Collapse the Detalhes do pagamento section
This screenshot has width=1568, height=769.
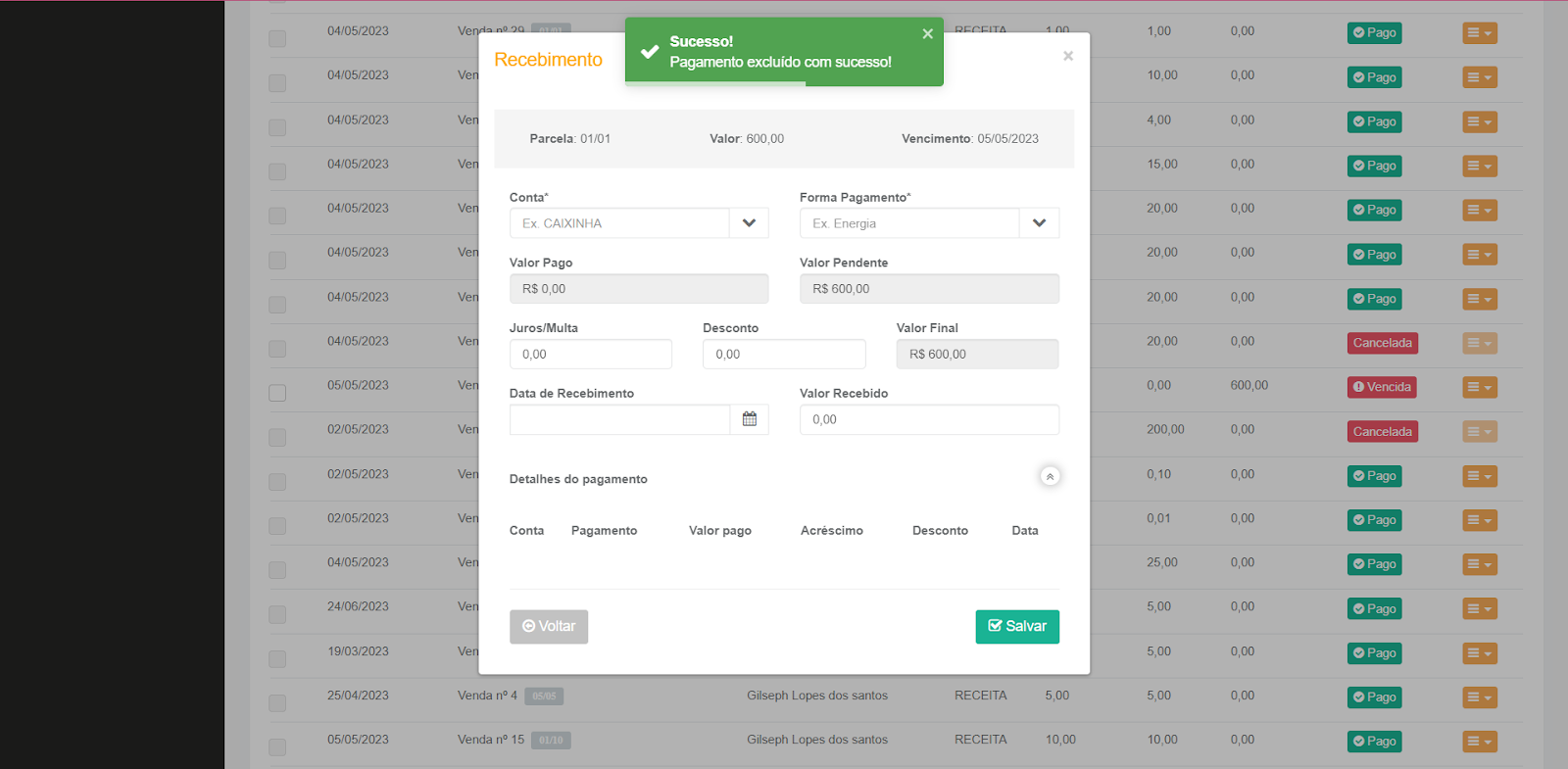(x=1050, y=477)
